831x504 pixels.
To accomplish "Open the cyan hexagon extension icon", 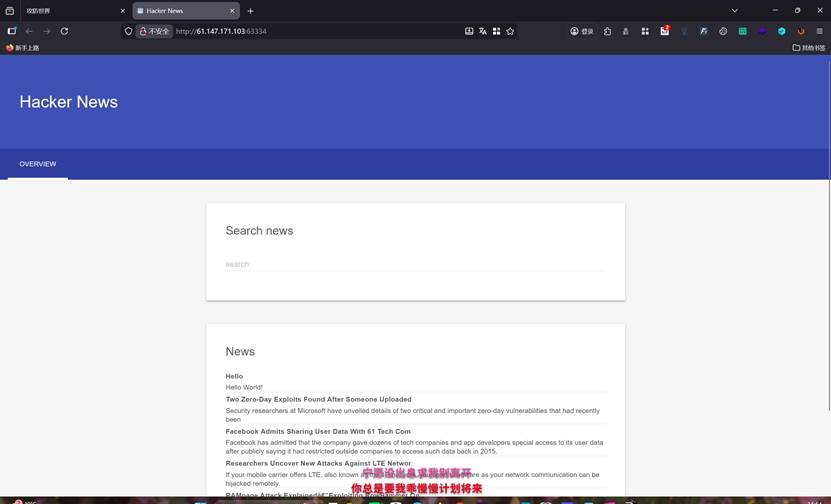I will pos(782,31).
